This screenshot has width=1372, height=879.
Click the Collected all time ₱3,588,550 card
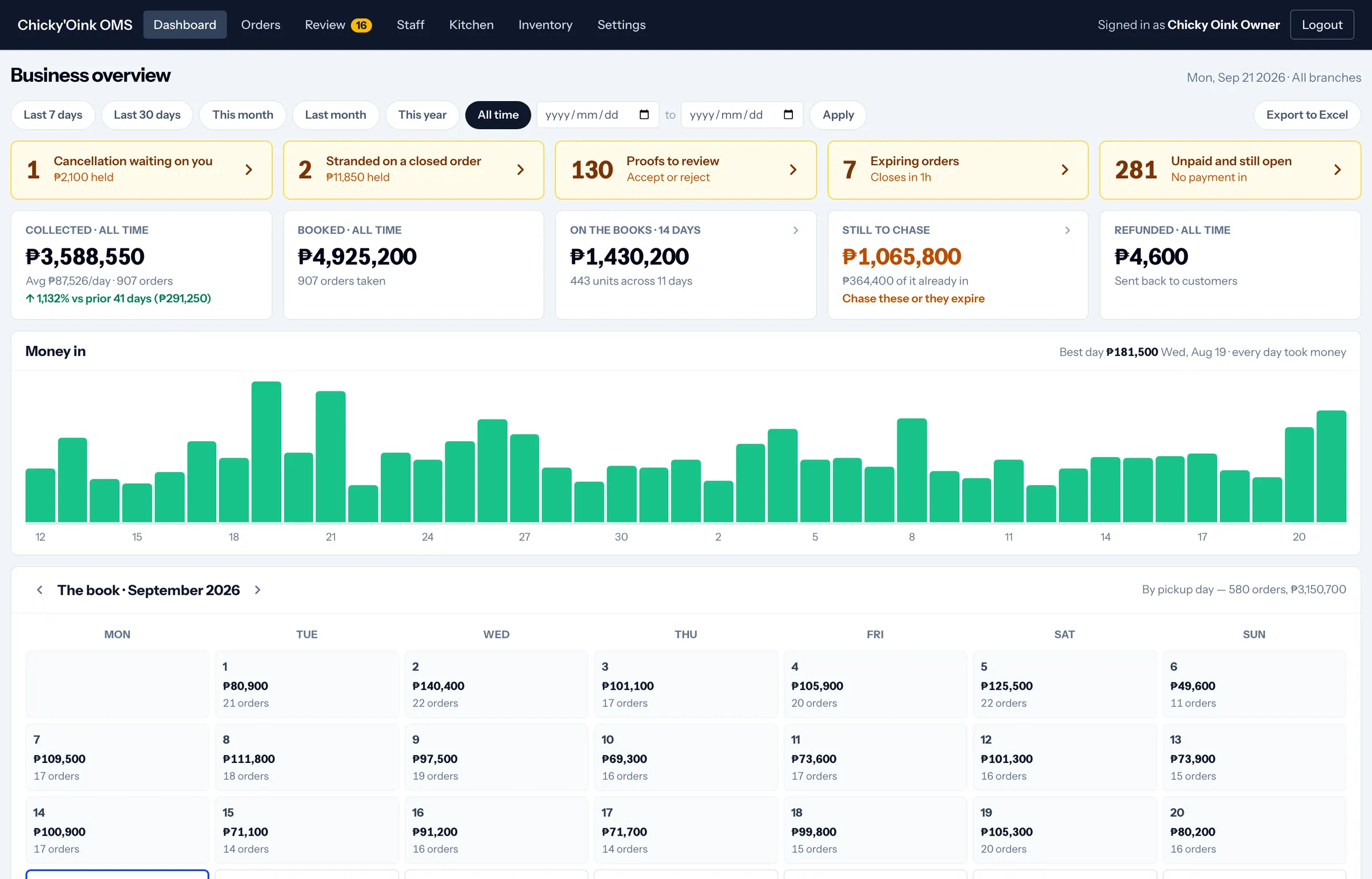(x=141, y=265)
